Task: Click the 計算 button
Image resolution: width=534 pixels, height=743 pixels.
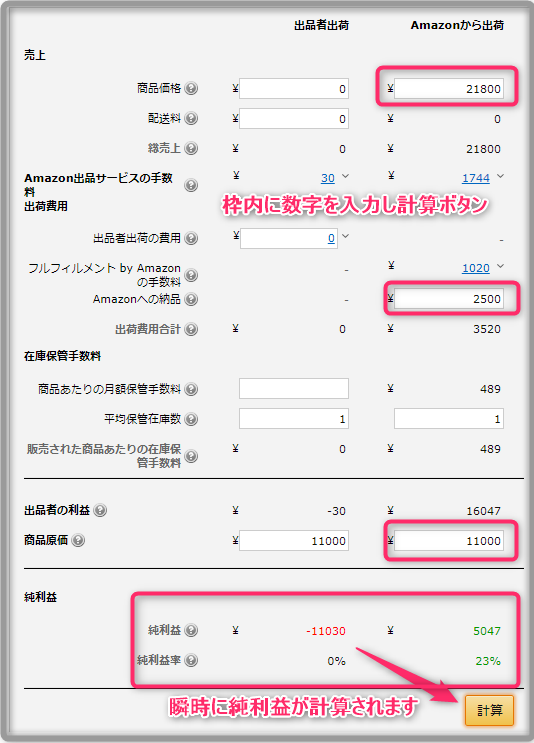Action: coord(489,710)
